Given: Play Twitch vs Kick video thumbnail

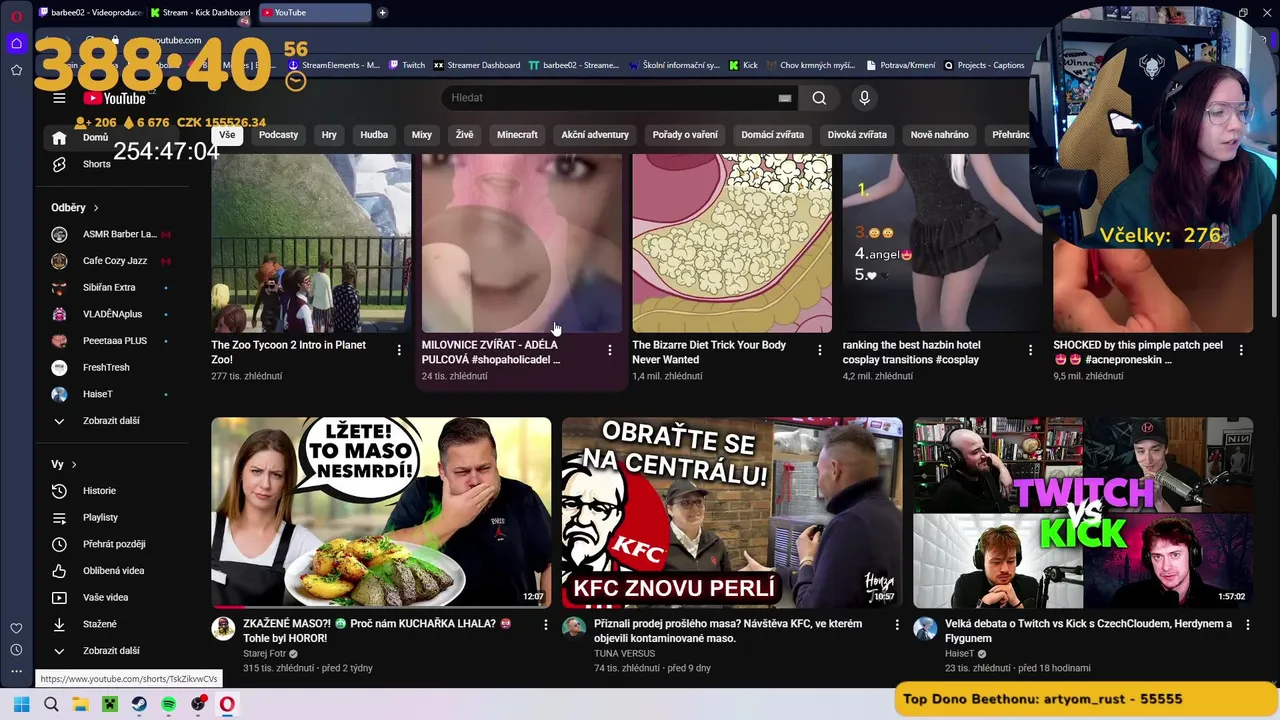Looking at the screenshot, I should (x=1083, y=512).
